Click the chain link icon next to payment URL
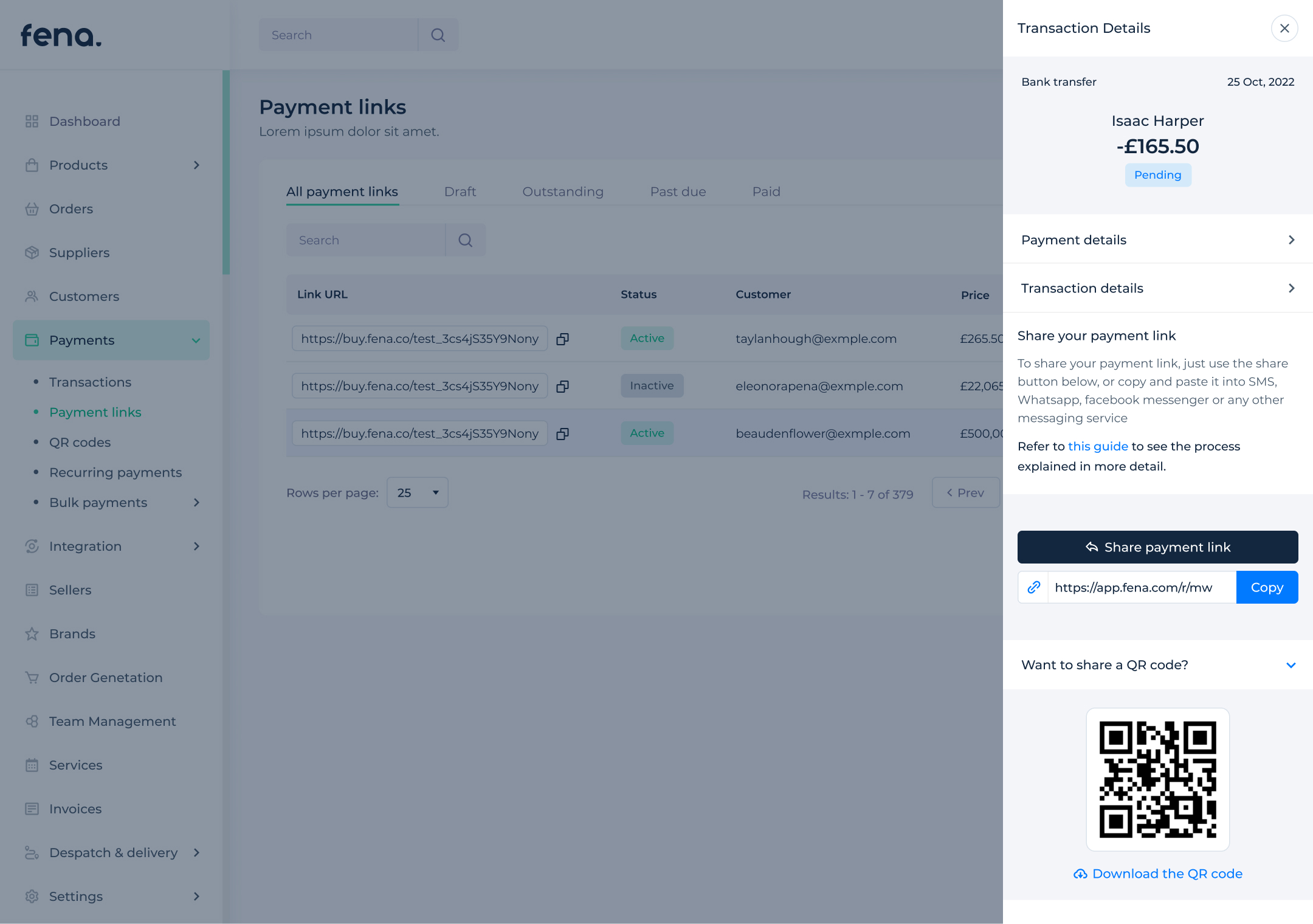Screen dimensions: 1313x924 point(1035,588)
